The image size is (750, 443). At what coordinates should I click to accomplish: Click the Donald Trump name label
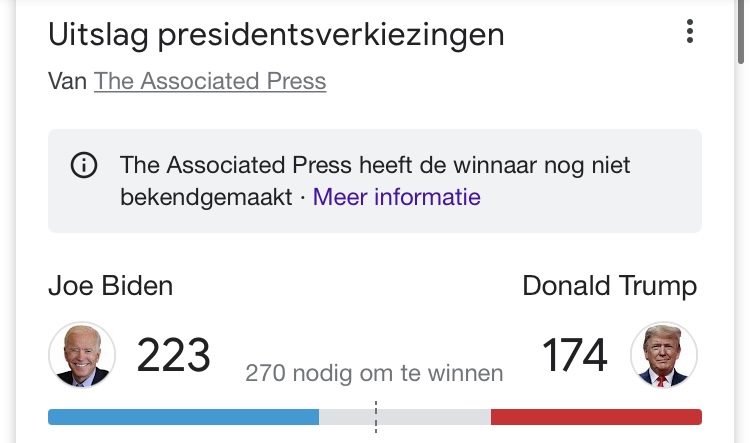click(609, 286)
